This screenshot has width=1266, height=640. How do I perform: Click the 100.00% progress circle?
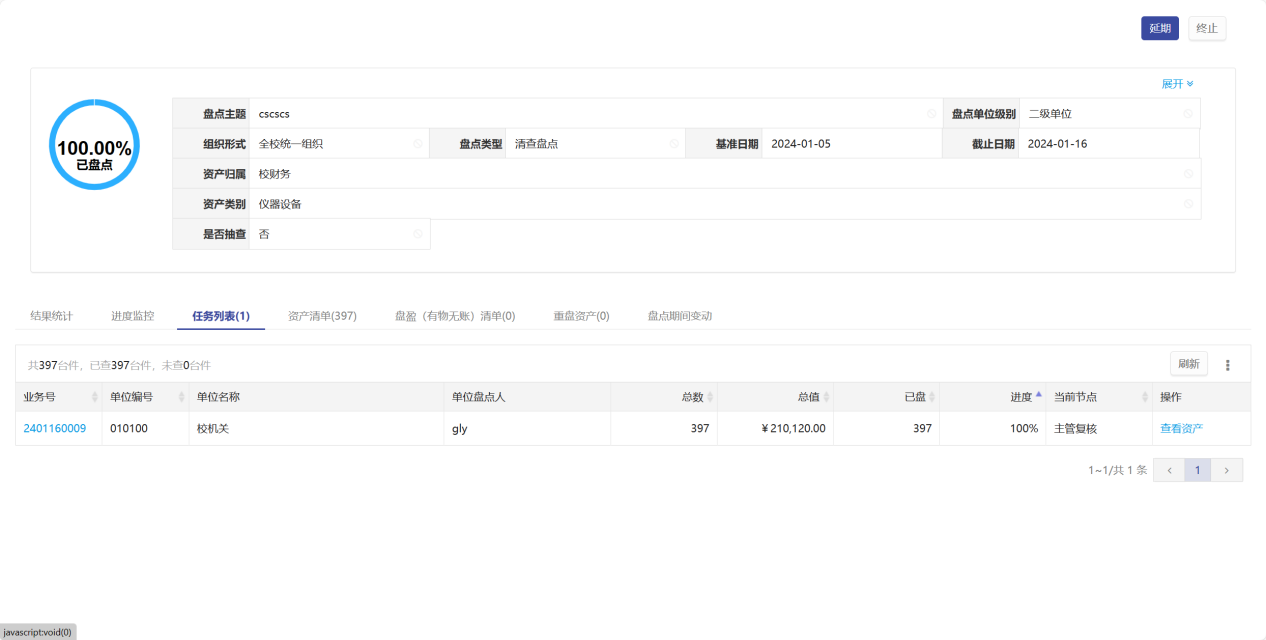tap(94, 145)
